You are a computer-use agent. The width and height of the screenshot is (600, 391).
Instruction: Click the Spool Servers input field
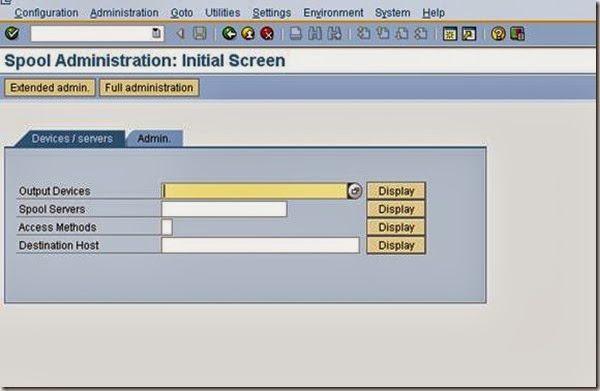click(x=224, y=209)
